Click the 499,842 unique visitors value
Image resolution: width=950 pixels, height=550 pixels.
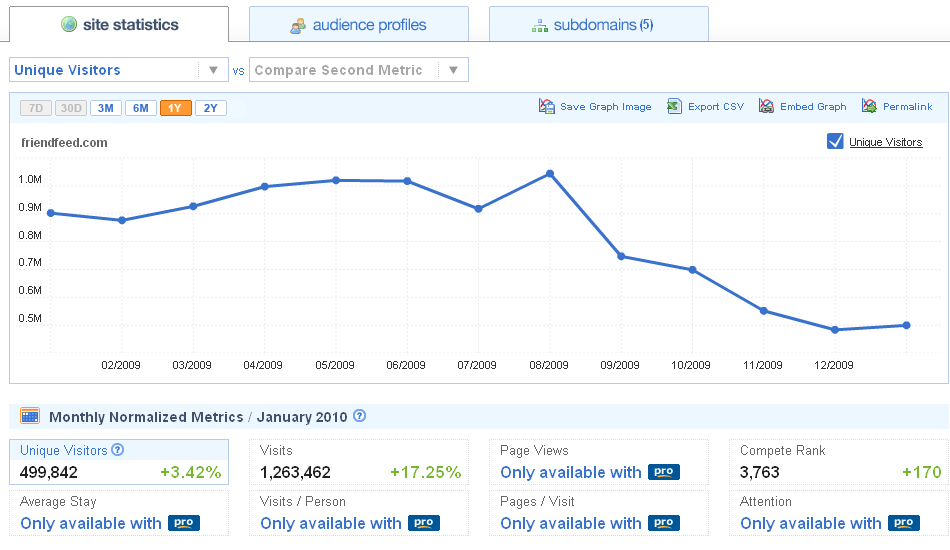tap(48, 472)
